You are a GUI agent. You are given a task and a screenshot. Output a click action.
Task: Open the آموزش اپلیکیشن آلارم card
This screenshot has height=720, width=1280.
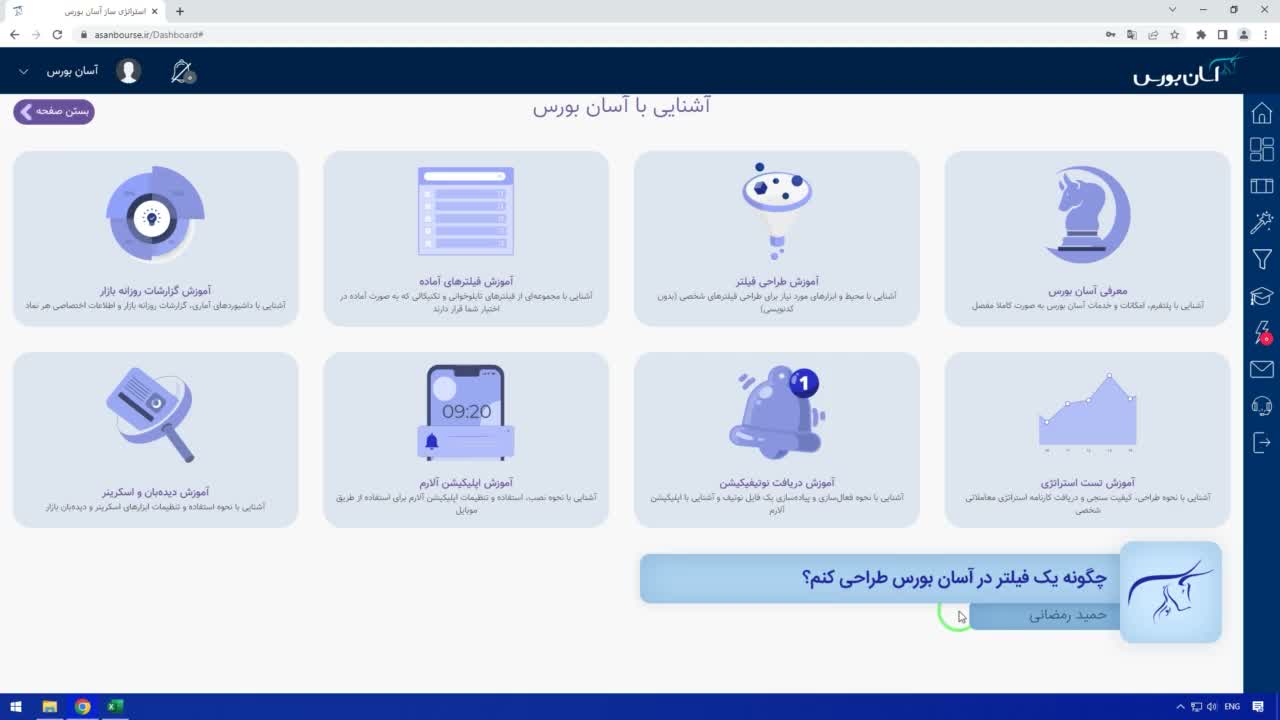466,439
